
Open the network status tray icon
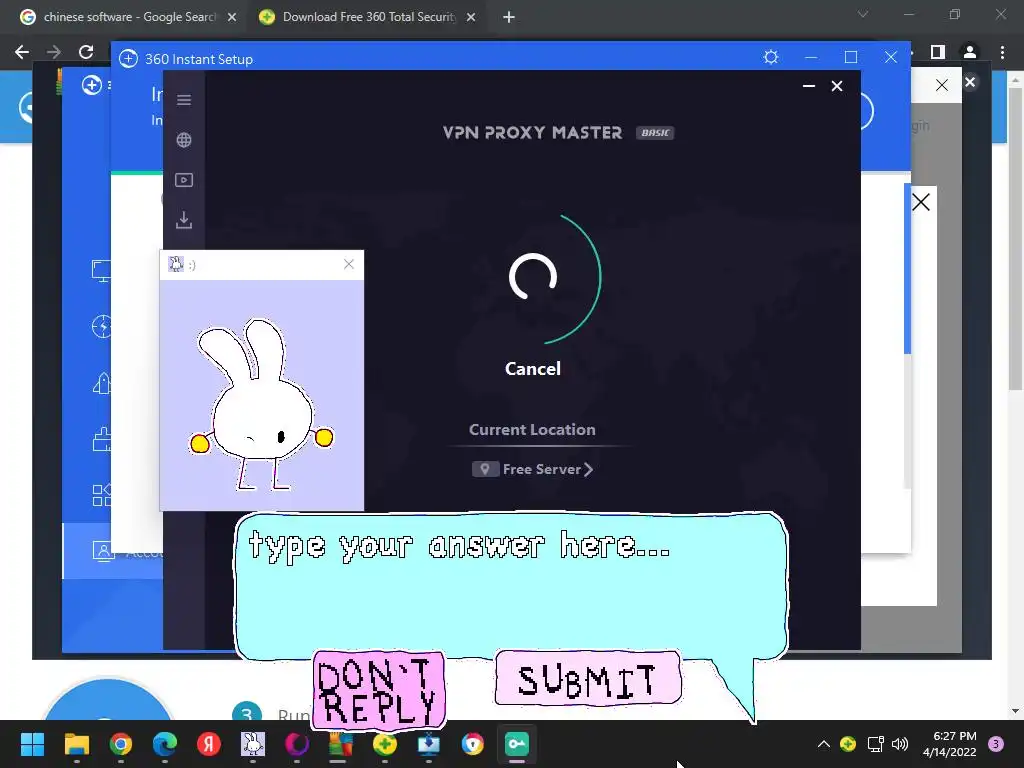coord(875,744)
